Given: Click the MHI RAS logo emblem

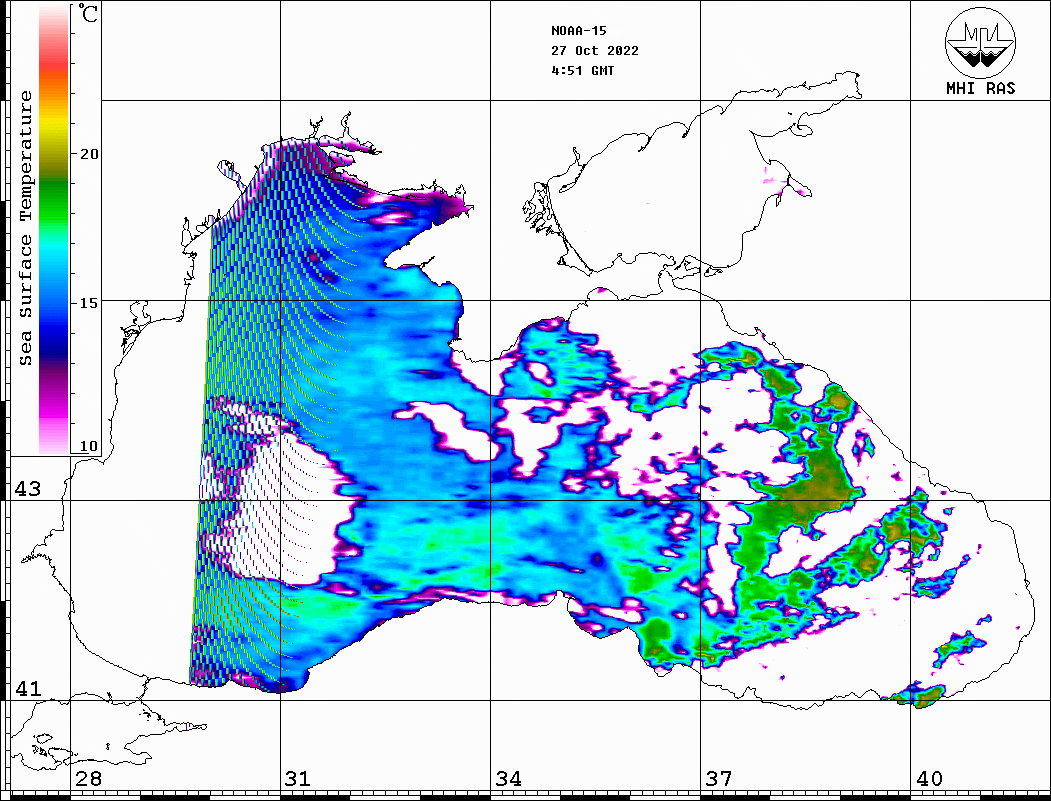Looking at the screenshot, I should (980, 42).
